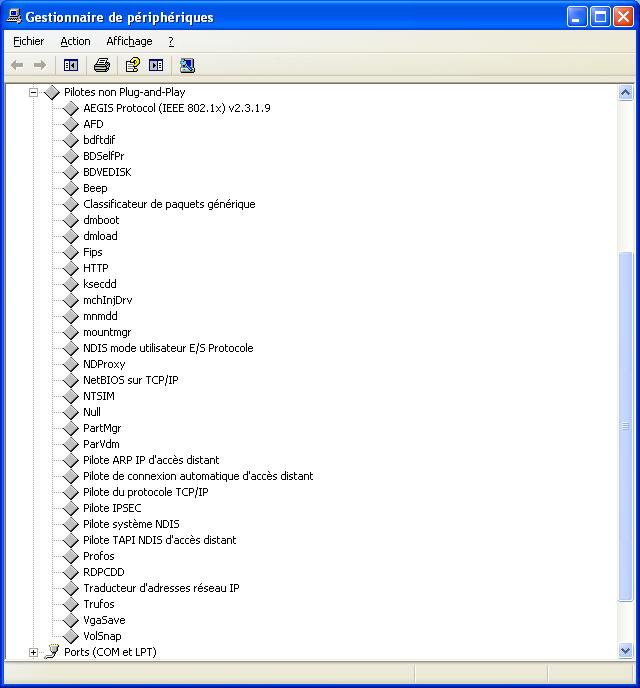This screenshot has height=688, width=640.
Task: Close the Gestionnaire de périphériques window
Action: click(x=623, y=17)
